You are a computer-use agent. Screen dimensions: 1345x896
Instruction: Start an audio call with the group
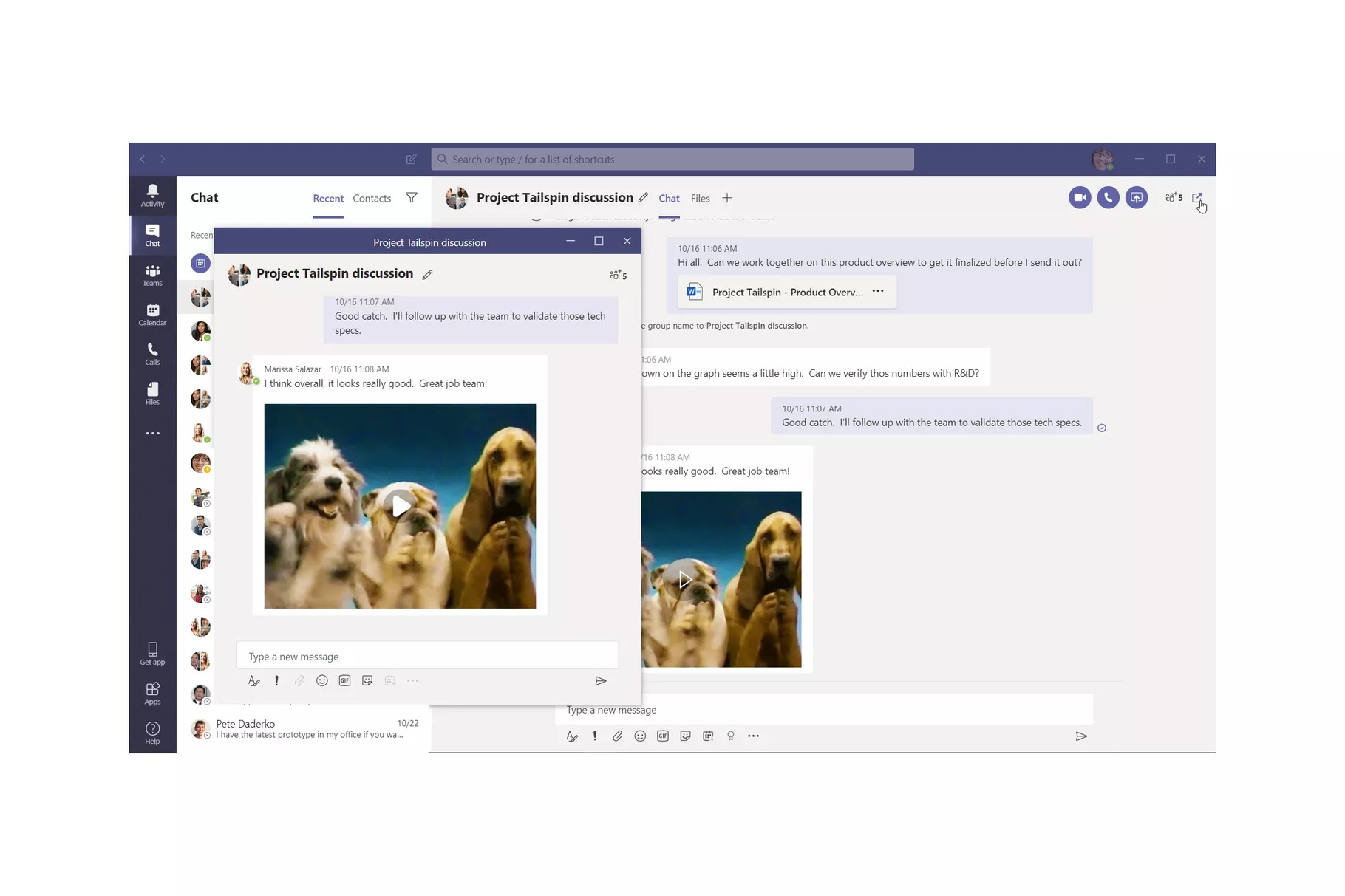(x=1108, y=198)
